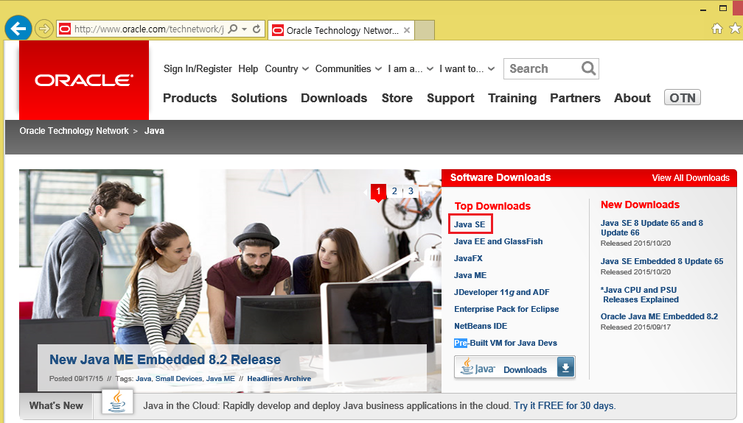Image resolution: width=743 pixels, height=423 pixels.
Task: Click the site search magnifier icon
Action: [589, 69]
